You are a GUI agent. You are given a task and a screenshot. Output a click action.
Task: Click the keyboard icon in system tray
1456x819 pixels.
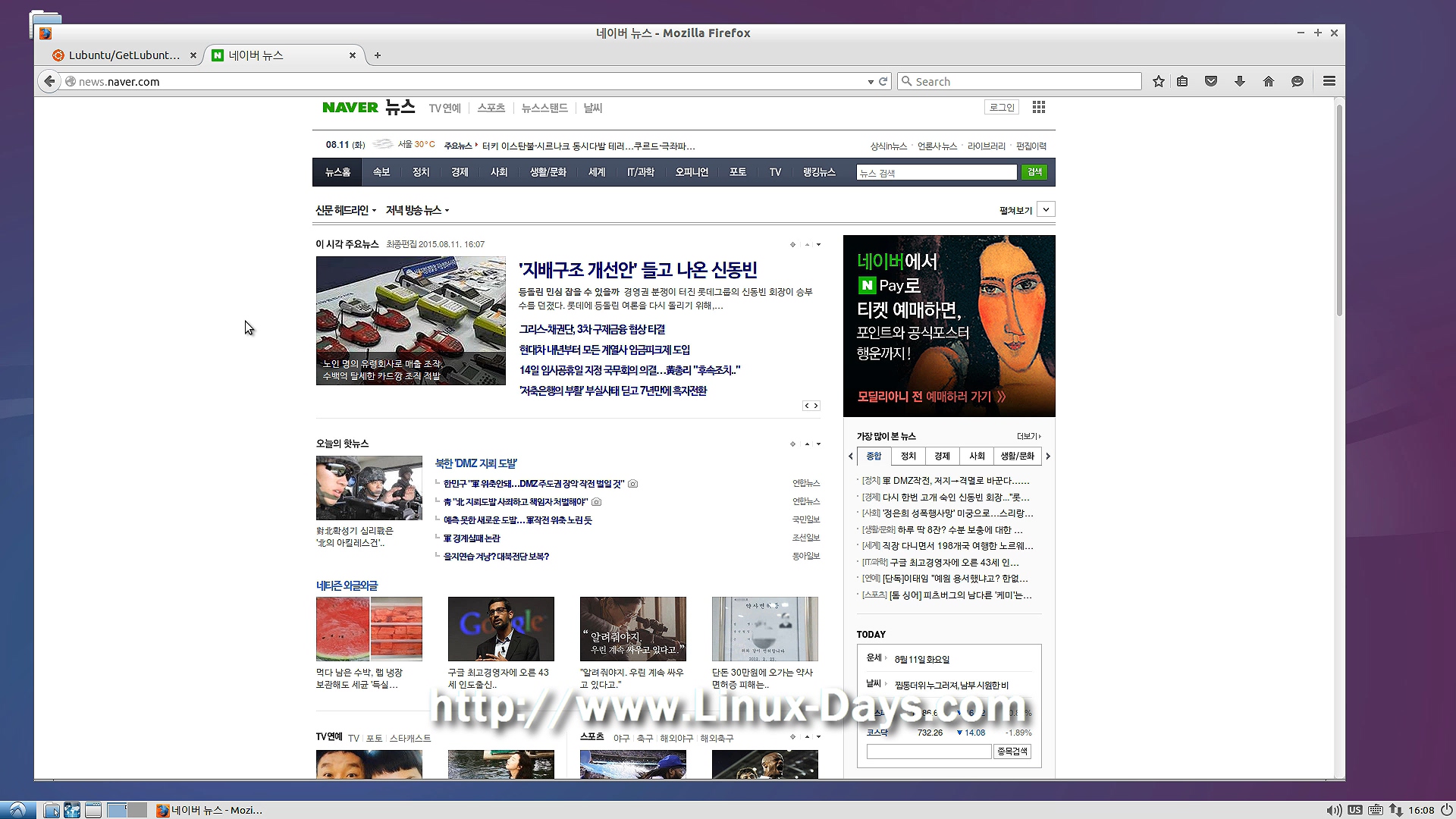[1376, 810]
